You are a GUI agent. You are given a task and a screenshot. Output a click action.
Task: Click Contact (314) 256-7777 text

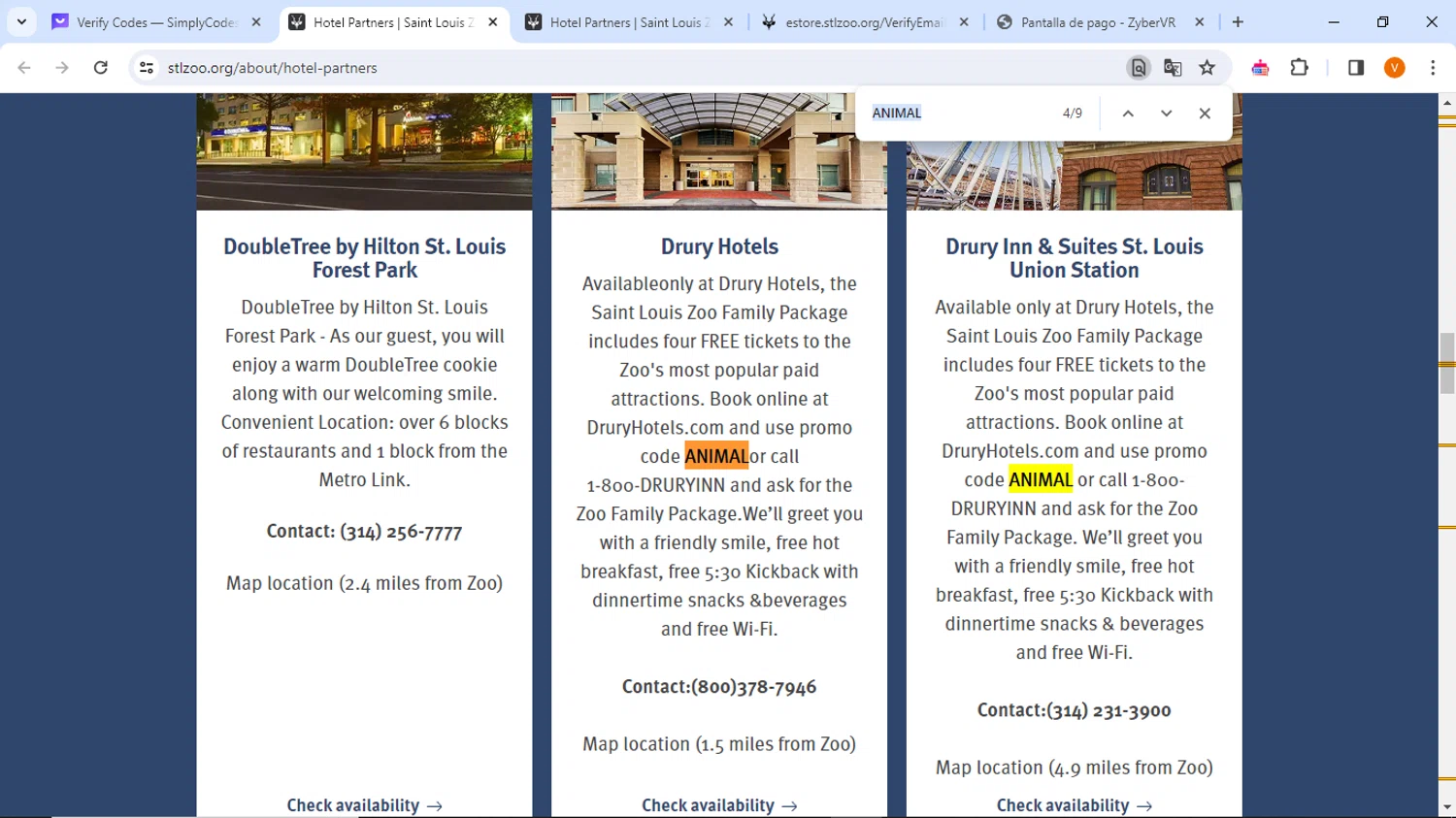point(364,532)
